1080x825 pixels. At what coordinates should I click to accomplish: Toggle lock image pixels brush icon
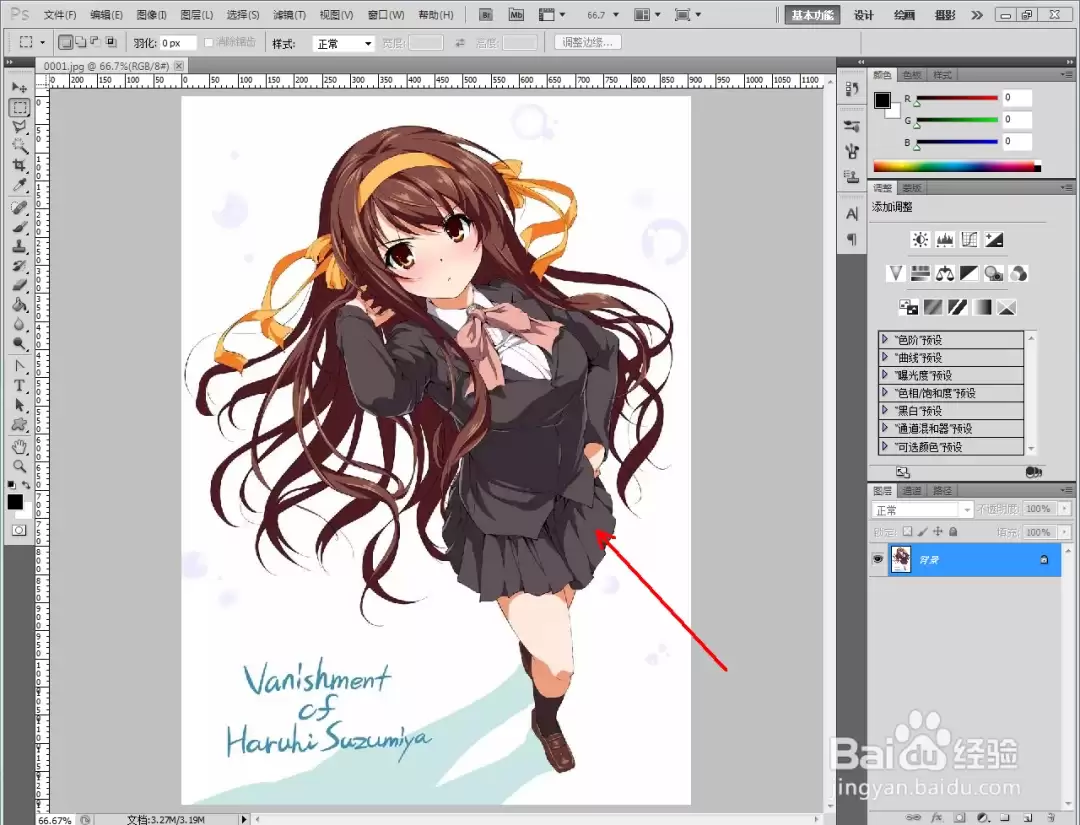[922, 532]
